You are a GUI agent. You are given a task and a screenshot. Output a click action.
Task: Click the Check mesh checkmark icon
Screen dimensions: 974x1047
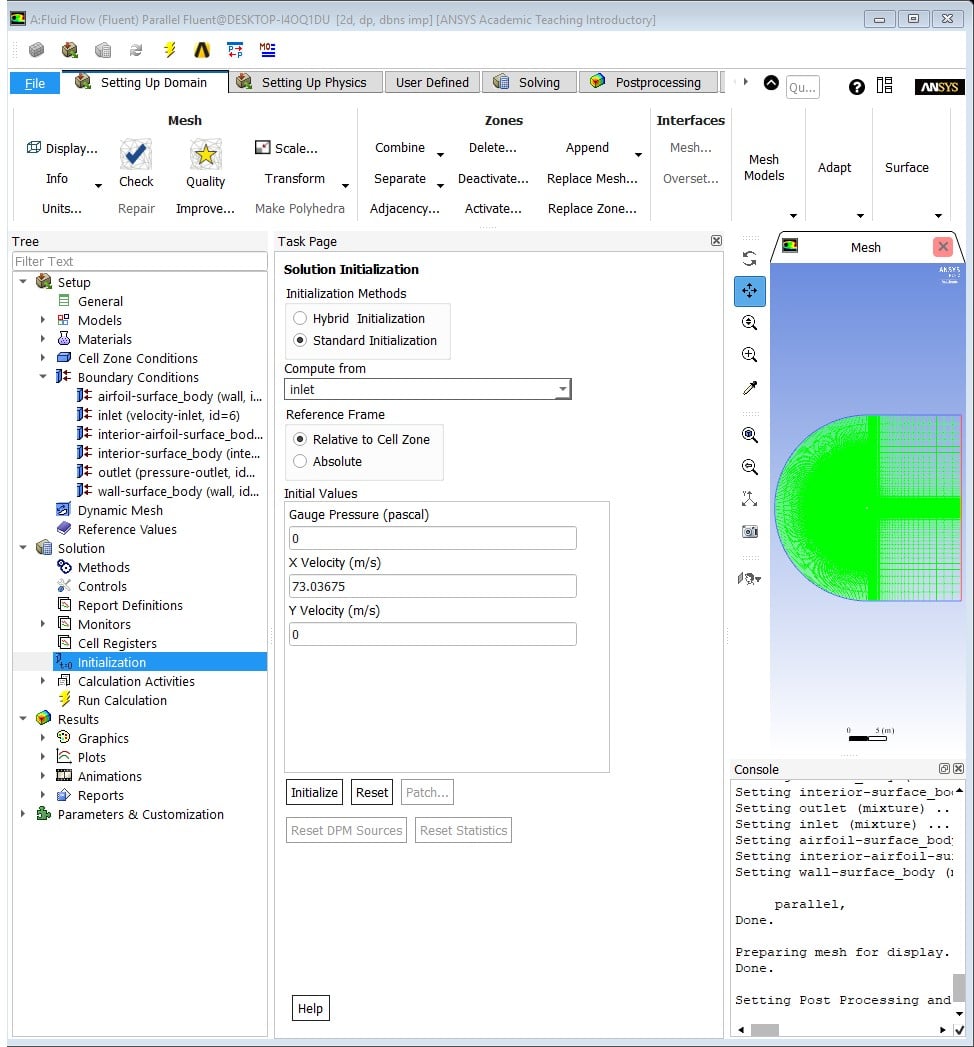(x=136, y=154)
